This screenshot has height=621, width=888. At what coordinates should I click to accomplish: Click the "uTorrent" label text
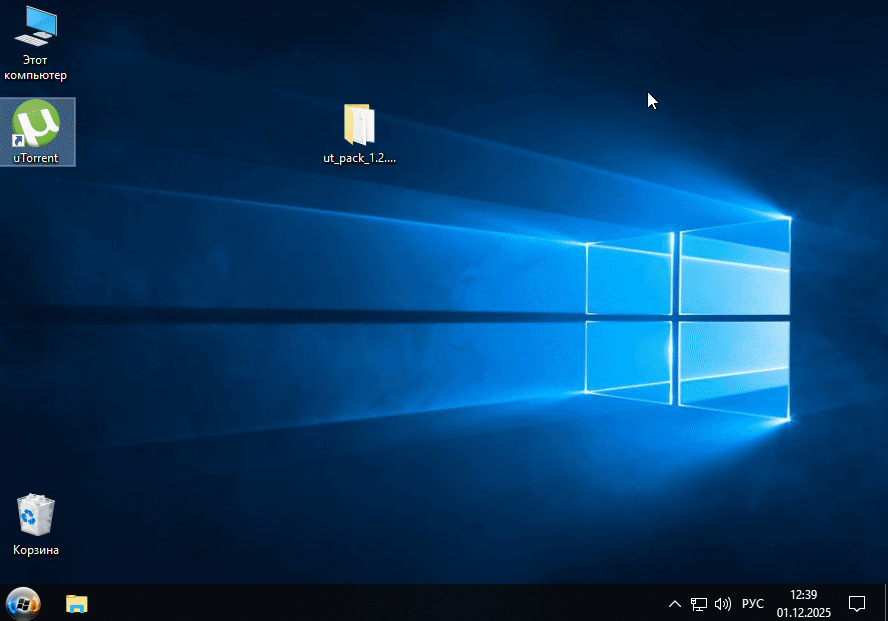(36, 158)
